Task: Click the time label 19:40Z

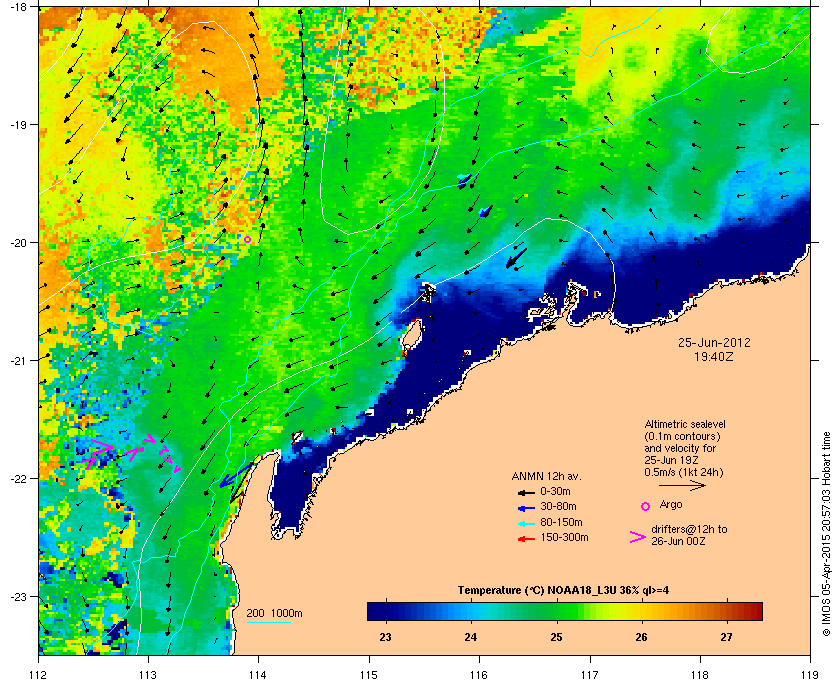Action: (x=714, y=356)
